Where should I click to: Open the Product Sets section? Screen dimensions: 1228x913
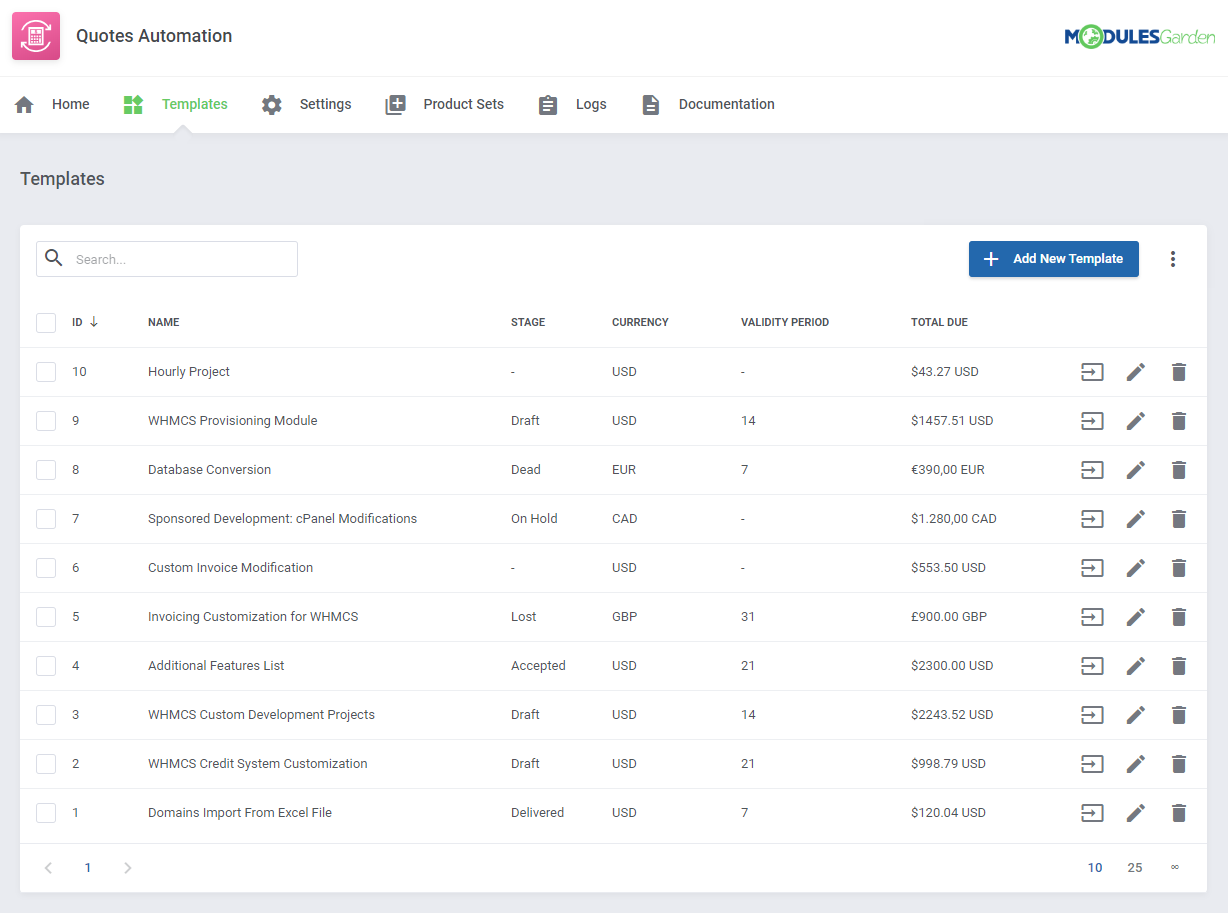(463, 104)
